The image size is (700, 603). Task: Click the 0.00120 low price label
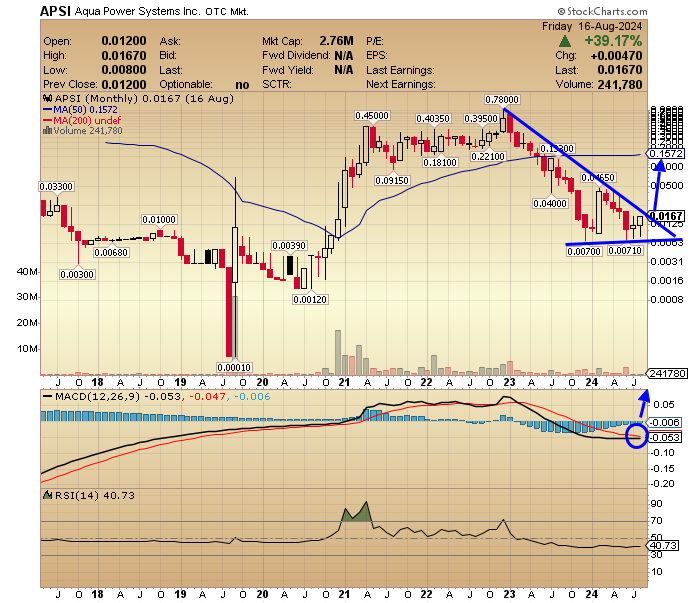click(310, 299)
